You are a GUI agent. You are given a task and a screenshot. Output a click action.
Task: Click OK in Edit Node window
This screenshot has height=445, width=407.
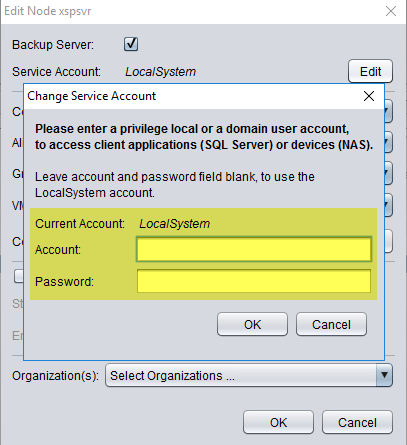tap(278, 422)
